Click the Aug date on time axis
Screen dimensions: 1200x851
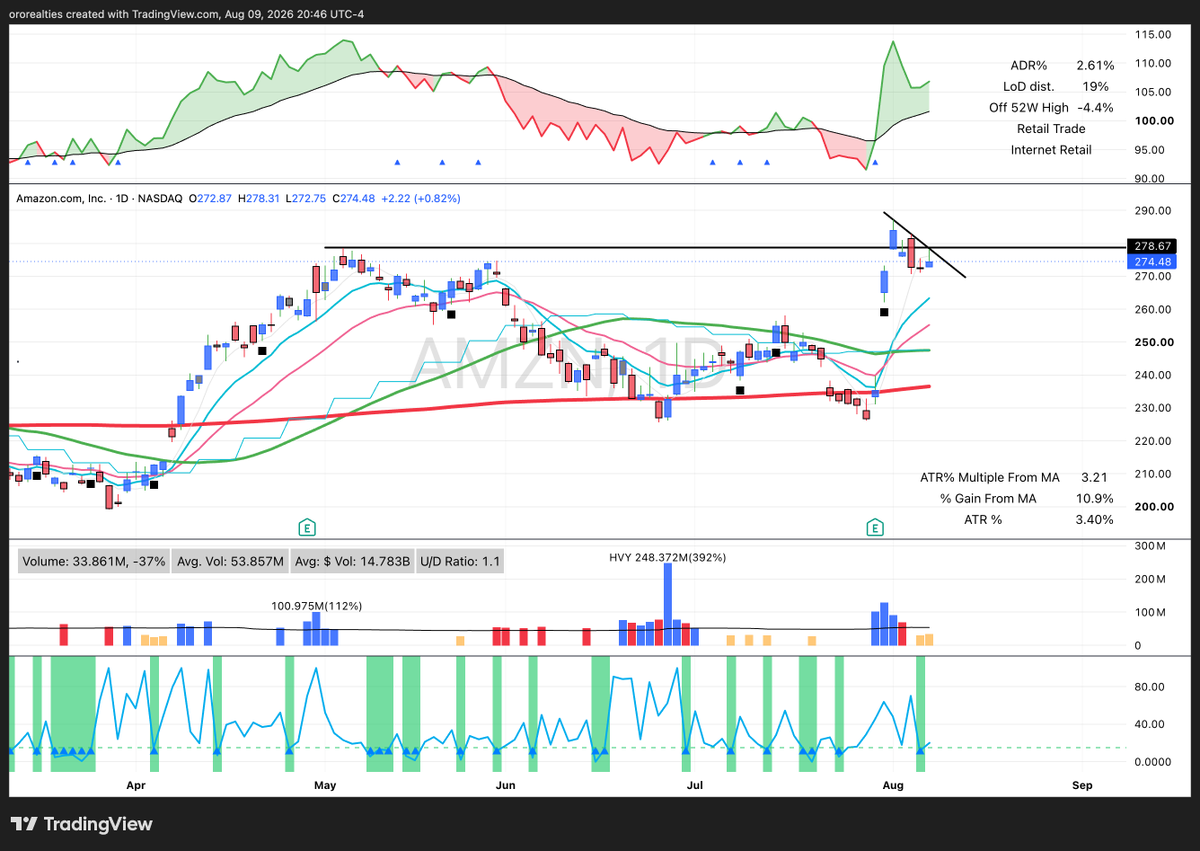click(x=894, y=785)
